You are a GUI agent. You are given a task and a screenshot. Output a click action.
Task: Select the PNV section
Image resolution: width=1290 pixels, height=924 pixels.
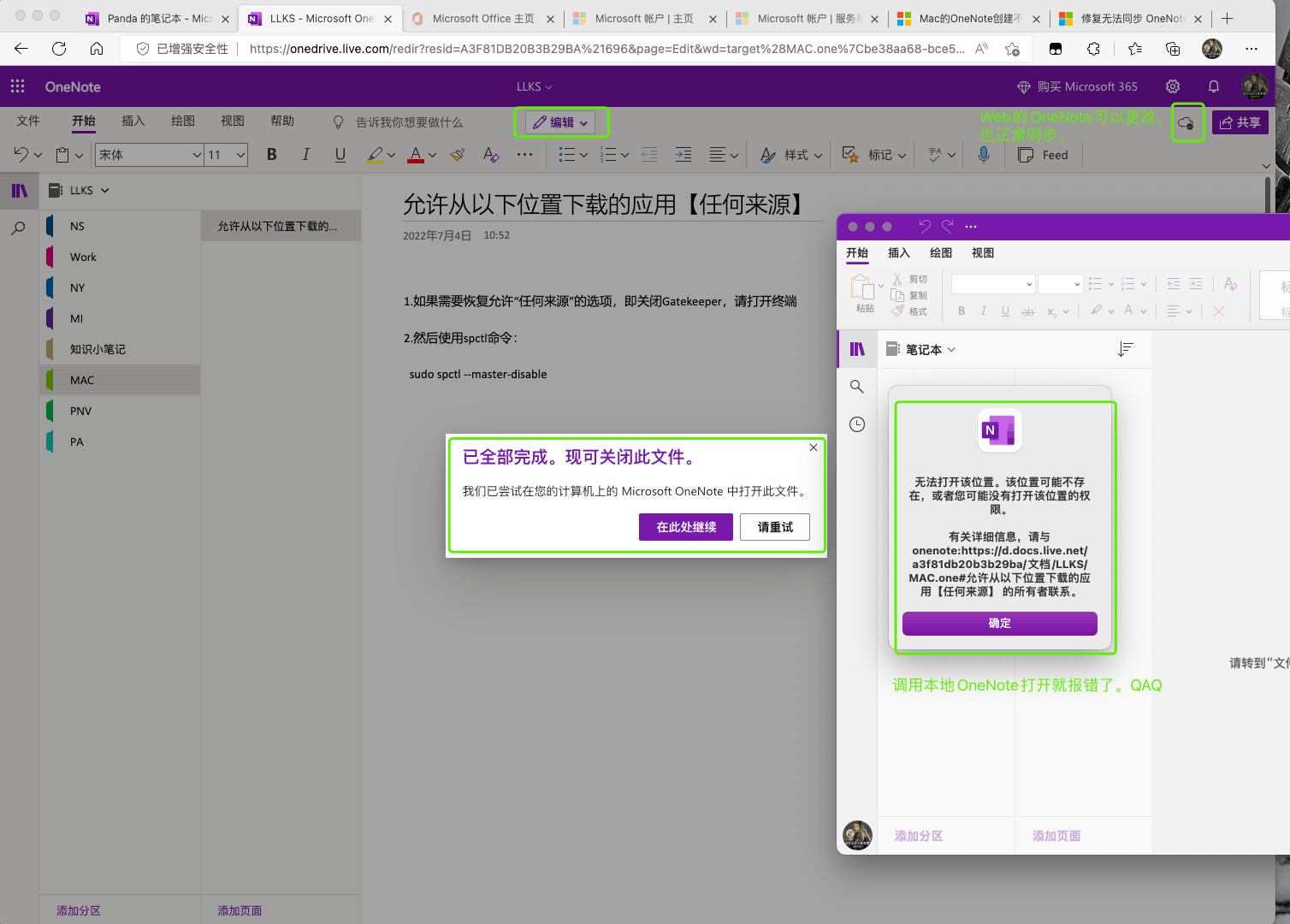click(x=120, y=411)
